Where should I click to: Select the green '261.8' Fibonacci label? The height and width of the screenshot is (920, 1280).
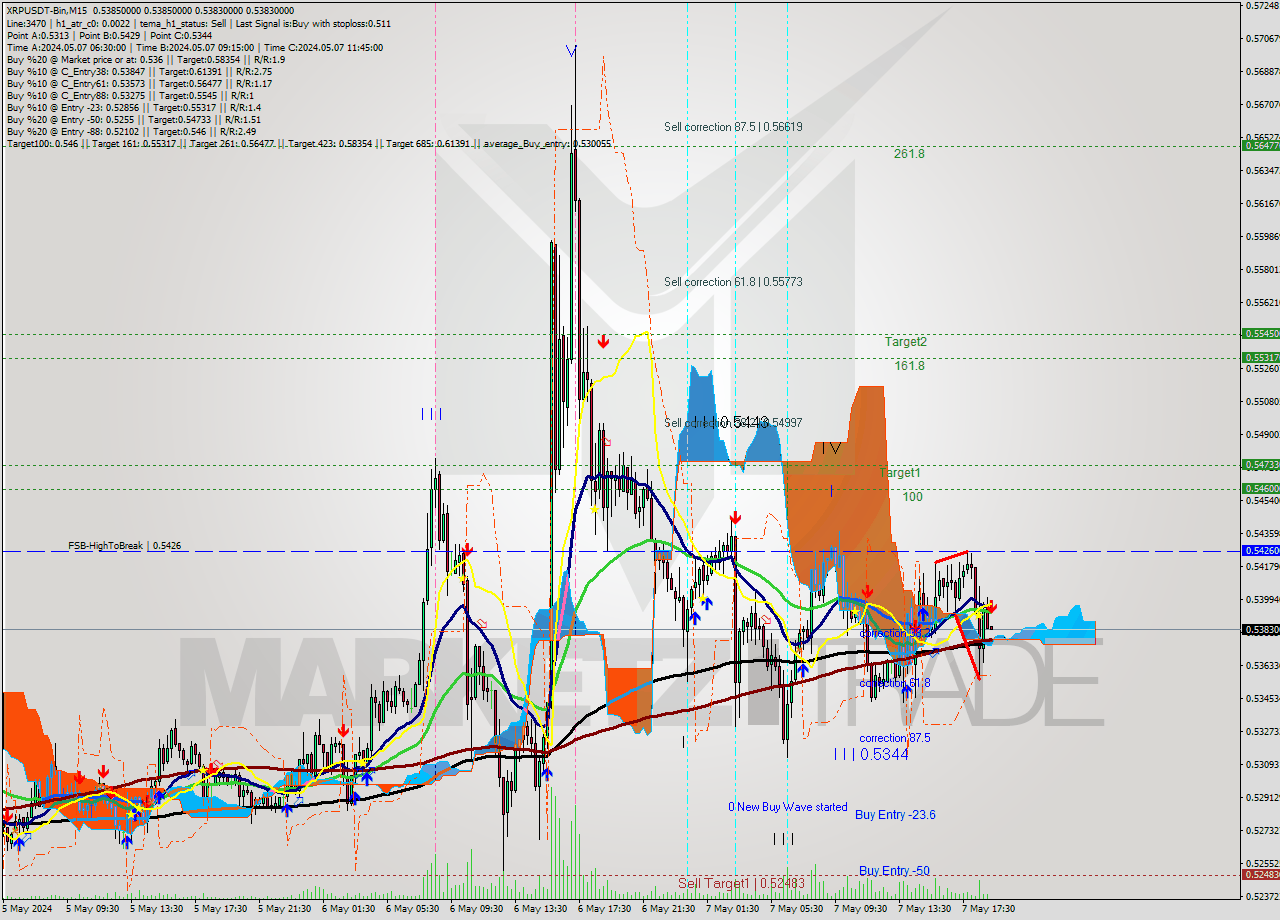pos(909,154)
